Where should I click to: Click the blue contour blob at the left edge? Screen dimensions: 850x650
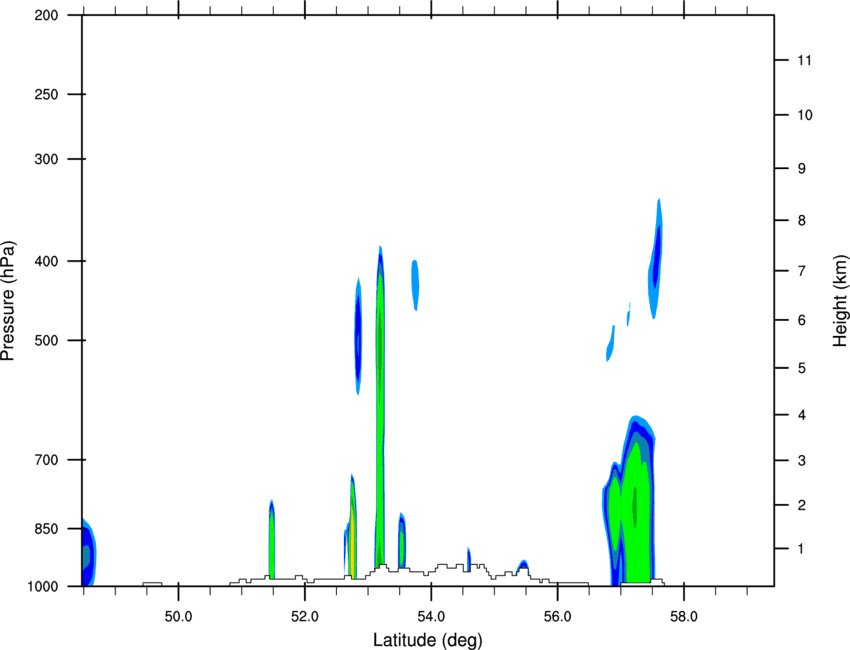click(88, 553)
